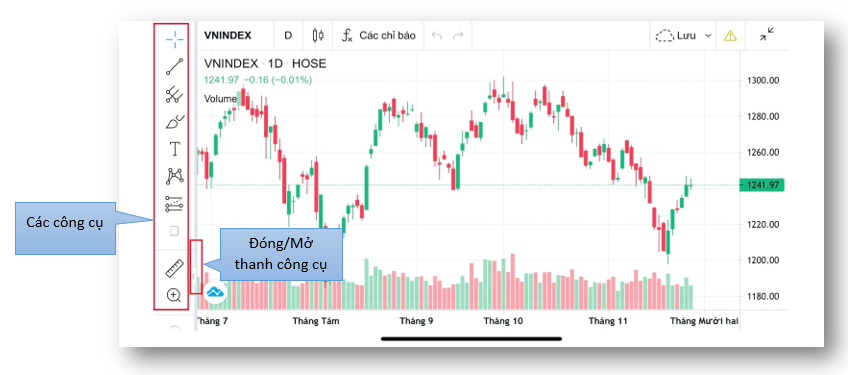Open the XABCD pattern tools
This screenshot has width=848, height=375.
[174, 176]
